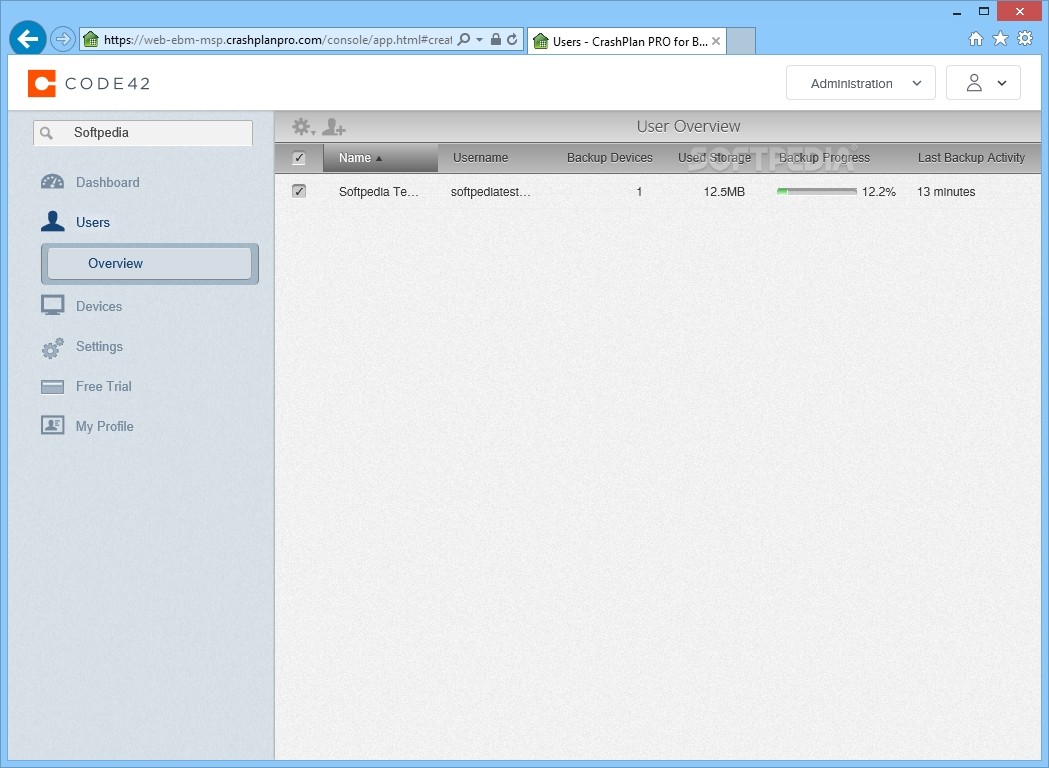Open a new browser tab

[741, 41]
